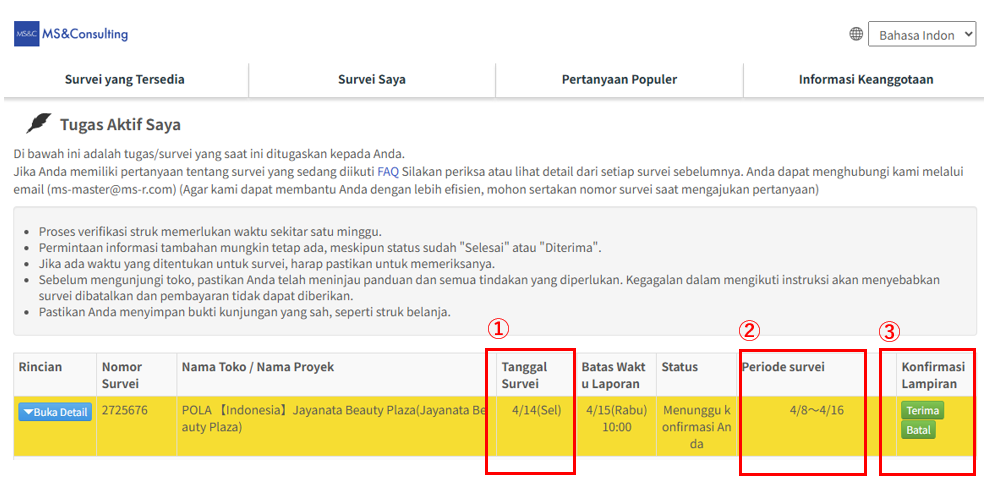Click the Menunggu konfirmasi Anda status cell
This screenshot has width=994, height=496.
click(x=696, y=427)
